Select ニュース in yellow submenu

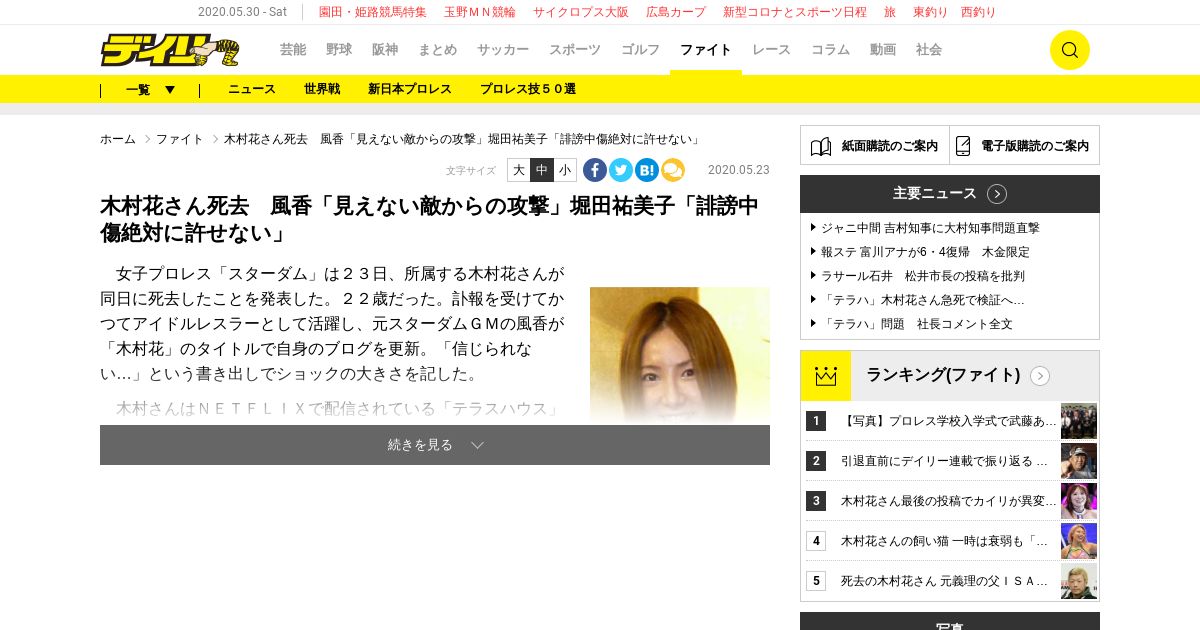pos(252,89)
